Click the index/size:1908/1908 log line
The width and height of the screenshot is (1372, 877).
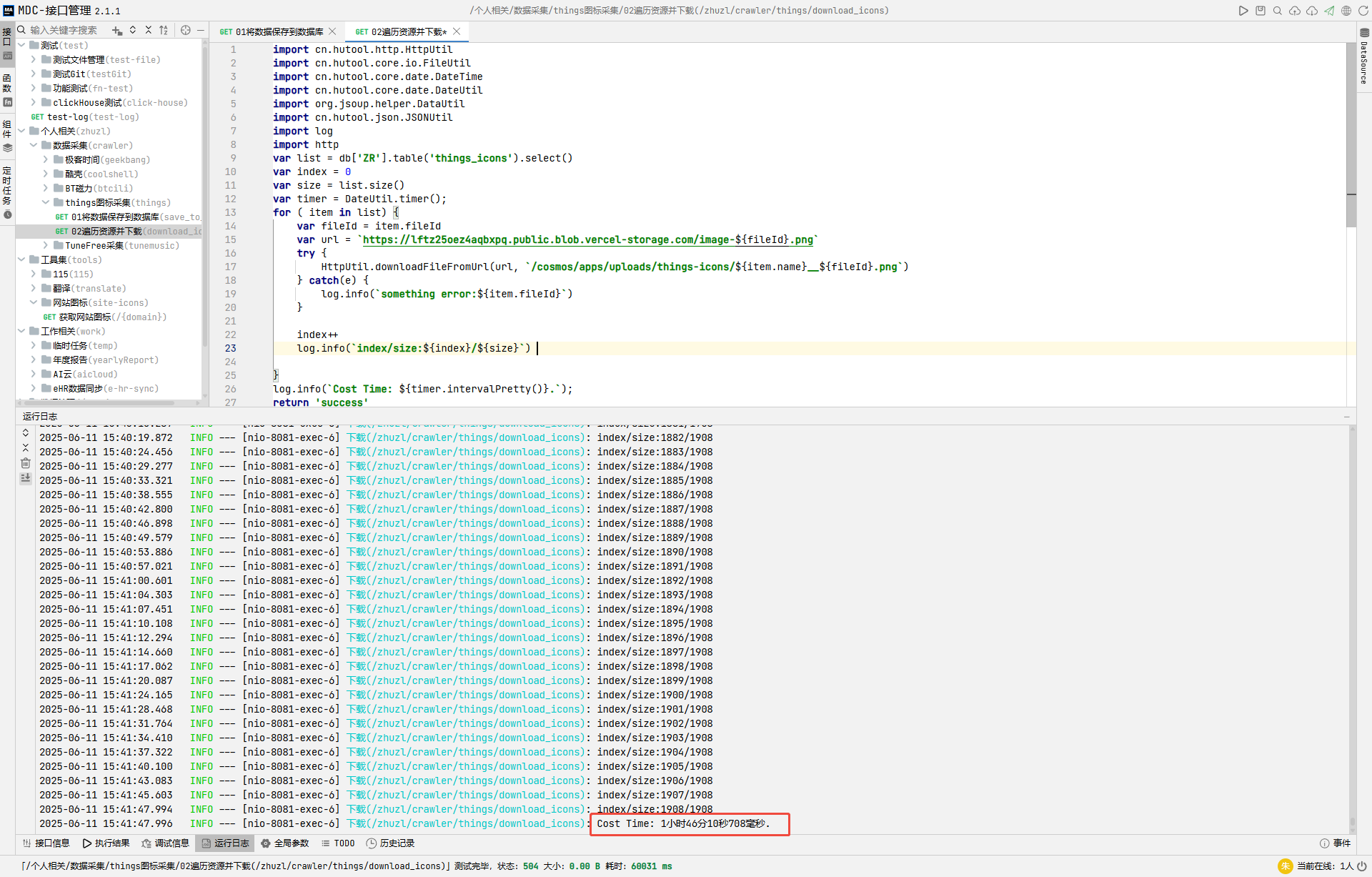click(376, 809)
